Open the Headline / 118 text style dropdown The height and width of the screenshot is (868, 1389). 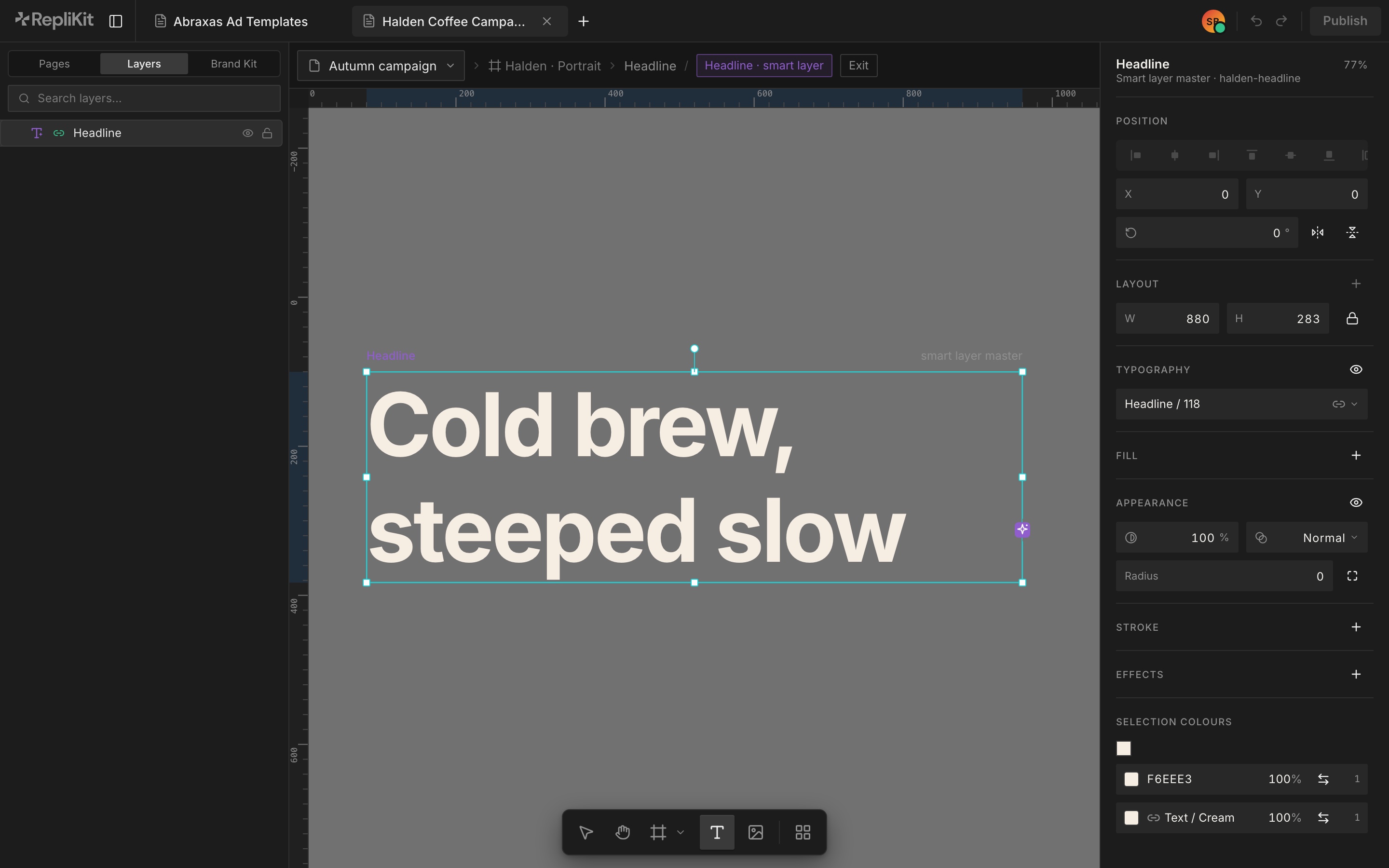click(1241, 404)
